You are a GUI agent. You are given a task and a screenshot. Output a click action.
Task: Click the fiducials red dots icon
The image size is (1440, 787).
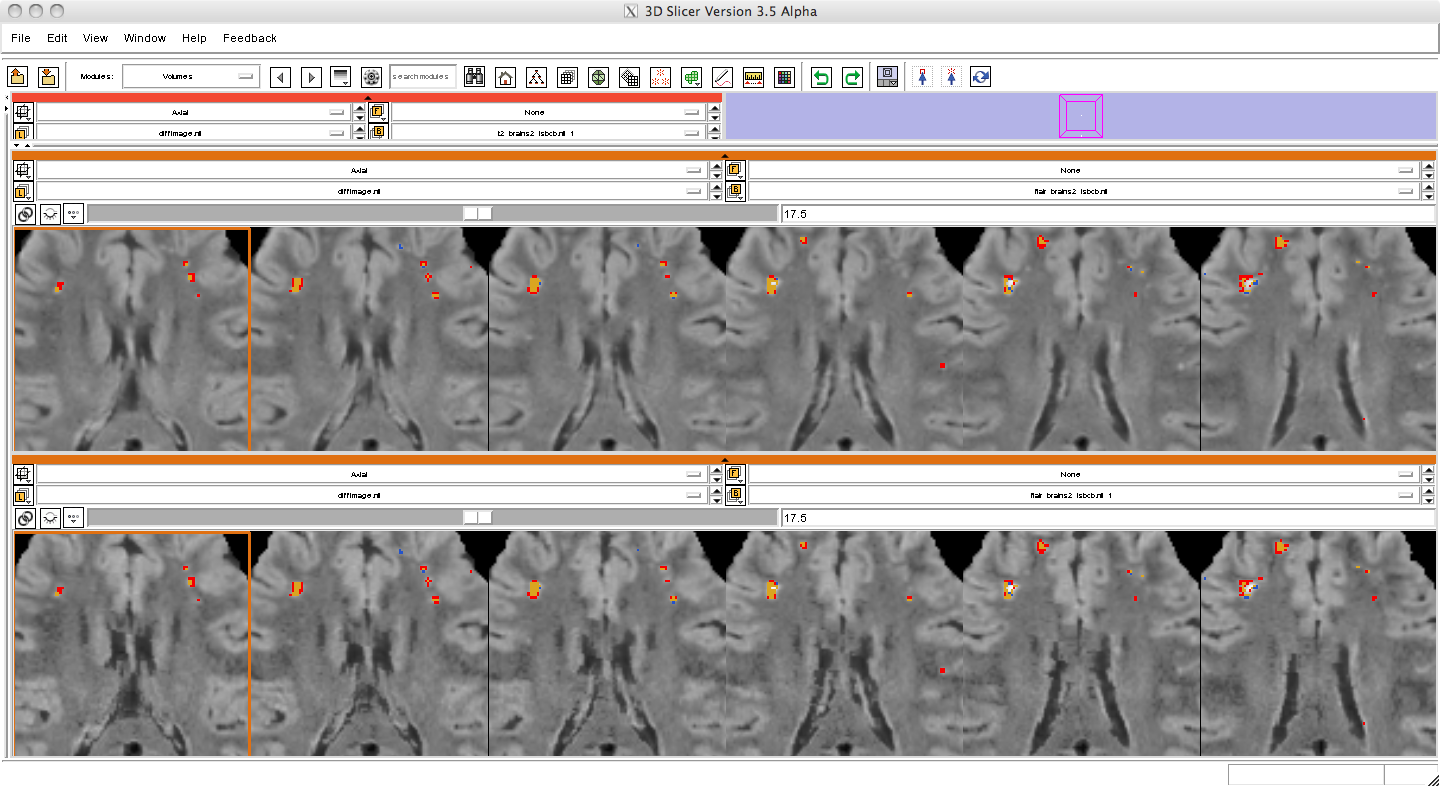tap(660, 77)
